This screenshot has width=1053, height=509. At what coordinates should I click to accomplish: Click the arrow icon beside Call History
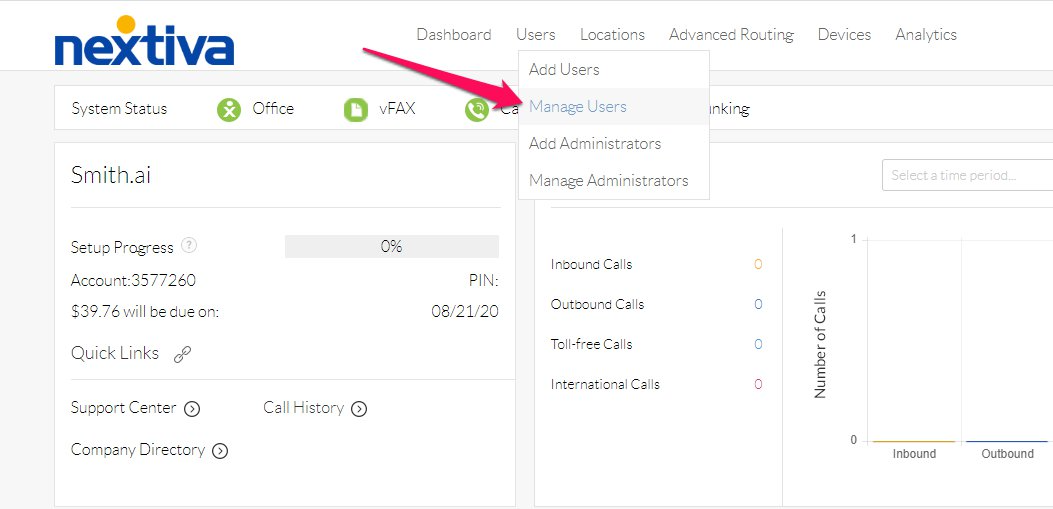pos(359,409)
